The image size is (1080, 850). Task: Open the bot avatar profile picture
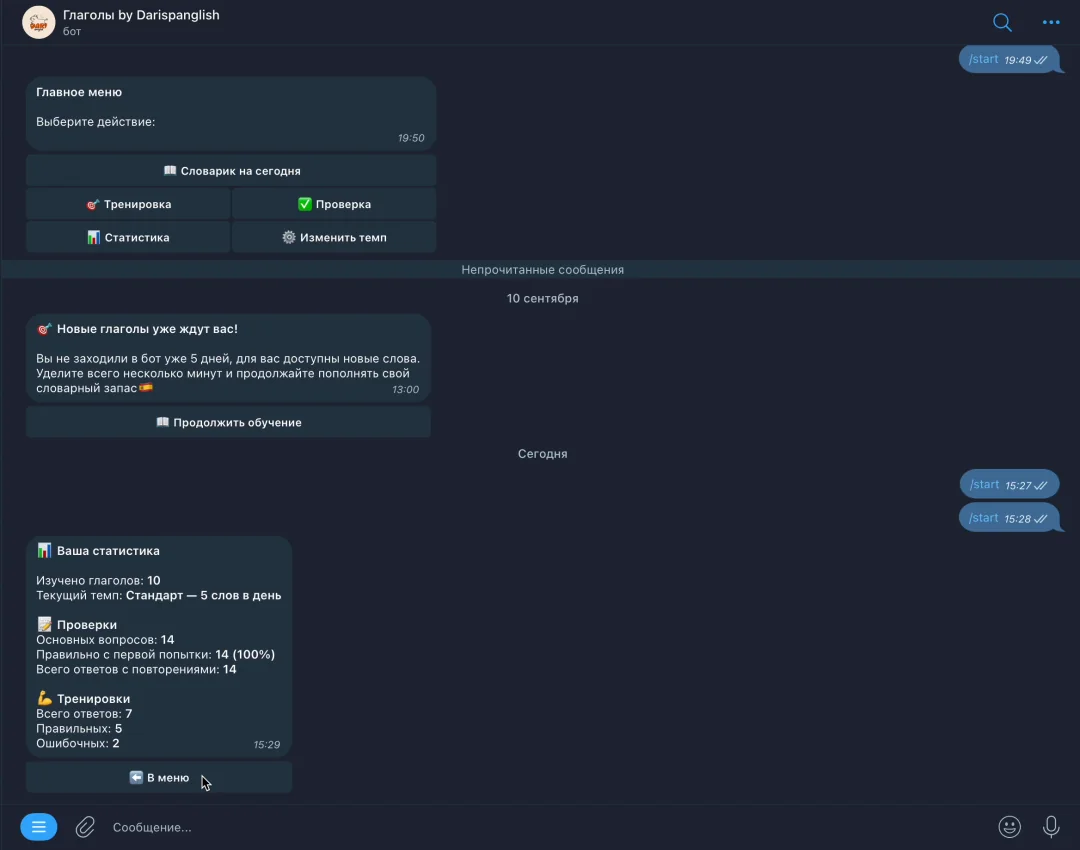click(x=39, y=22)
